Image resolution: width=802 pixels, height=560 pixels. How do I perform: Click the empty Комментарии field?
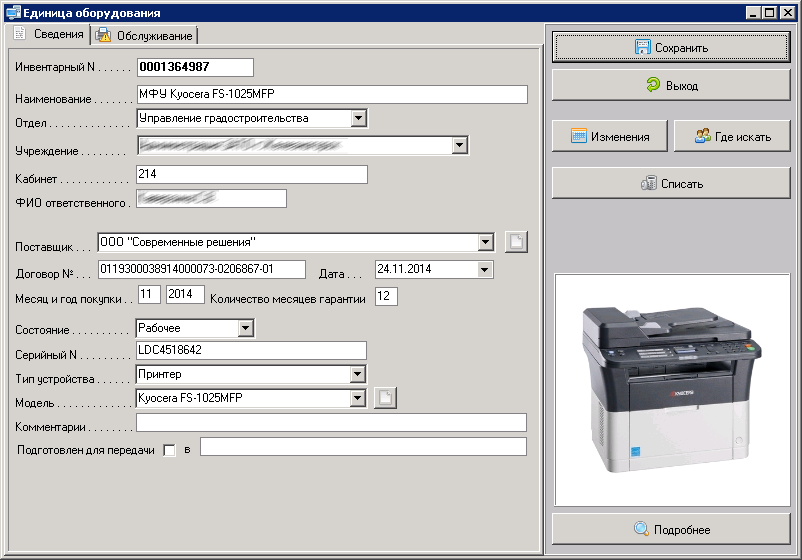(331, 423)
